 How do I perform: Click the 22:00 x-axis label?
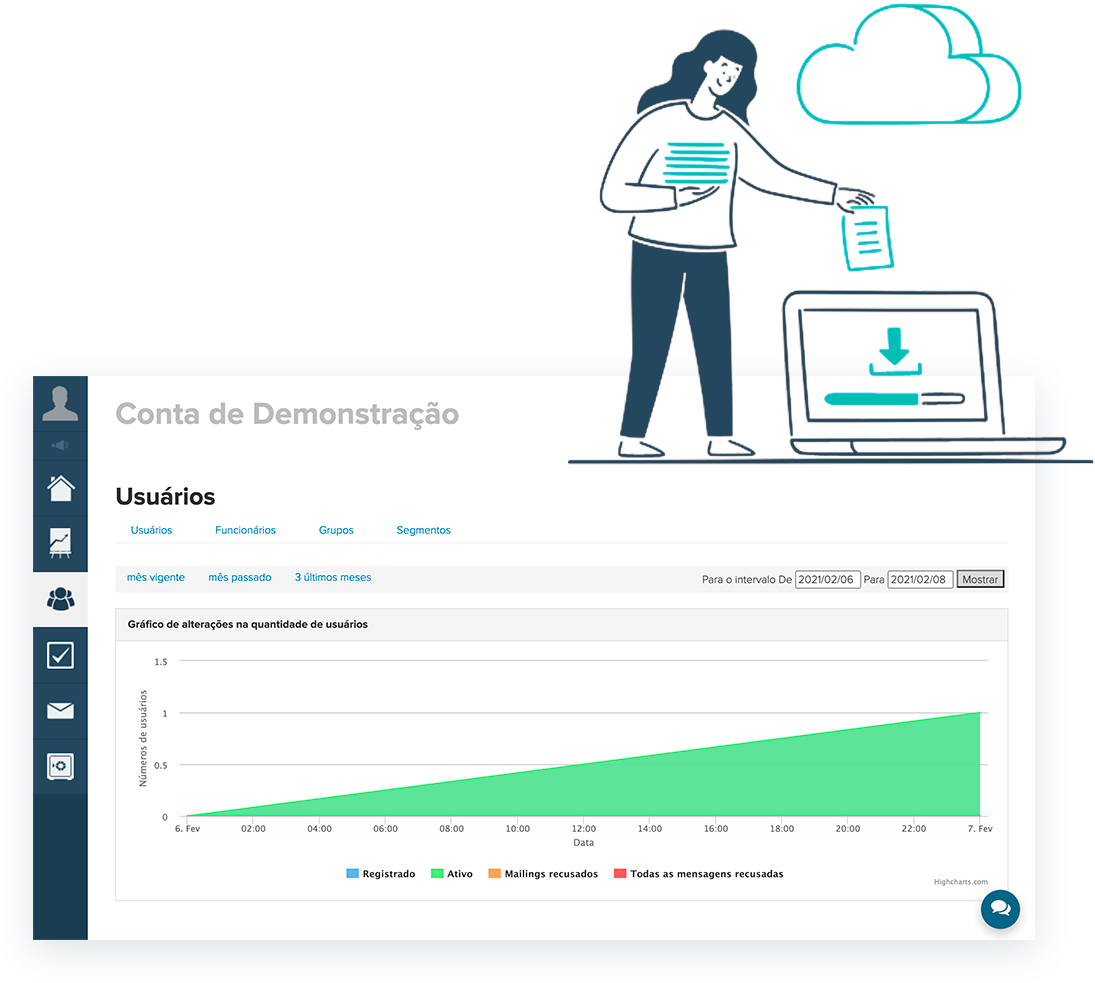pos(914,829)
